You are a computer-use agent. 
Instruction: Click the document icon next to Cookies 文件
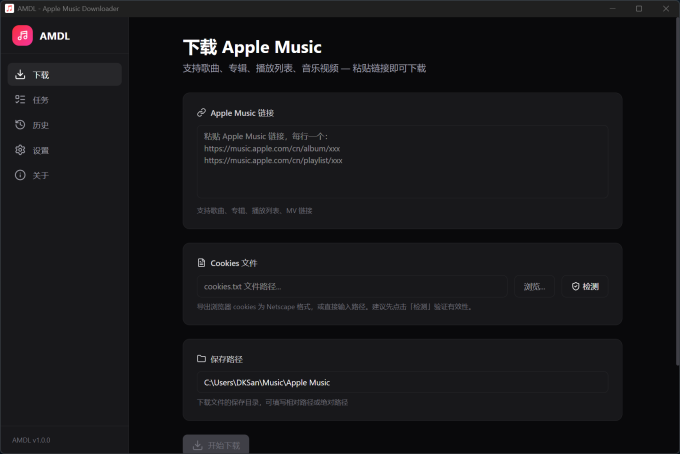point(201,263)
